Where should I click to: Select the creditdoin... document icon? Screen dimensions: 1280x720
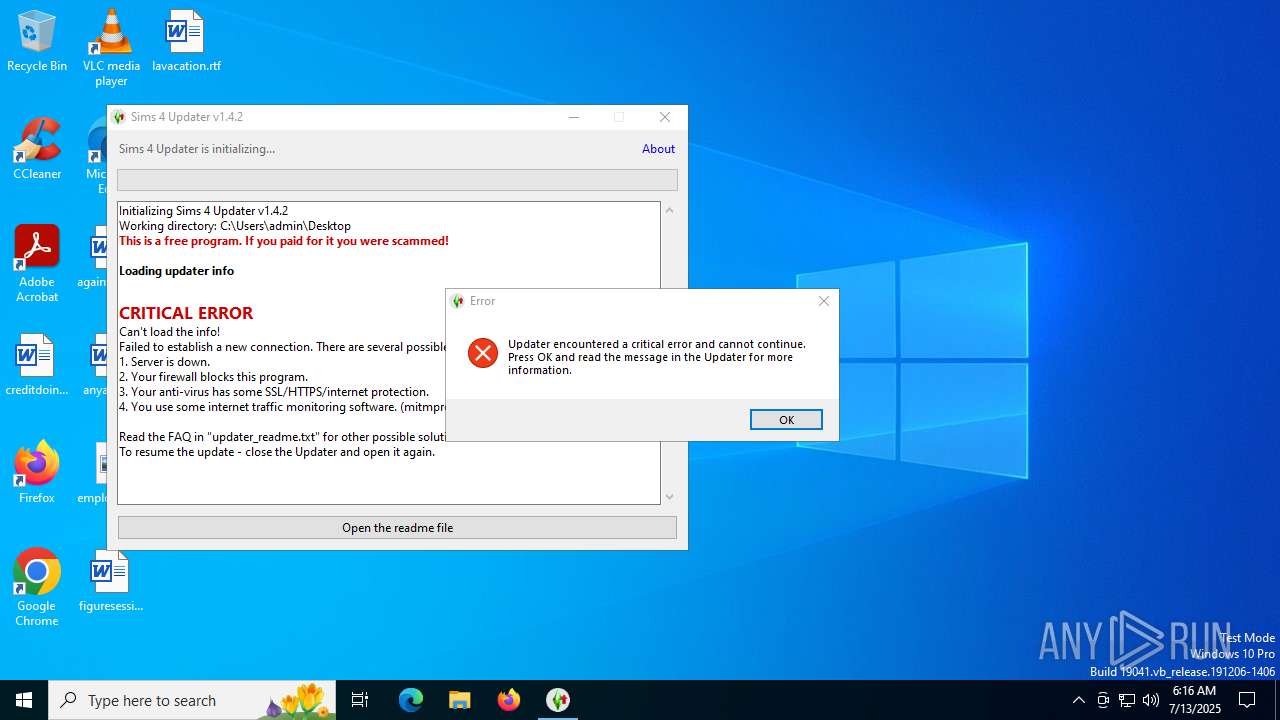tap(37, 366)
